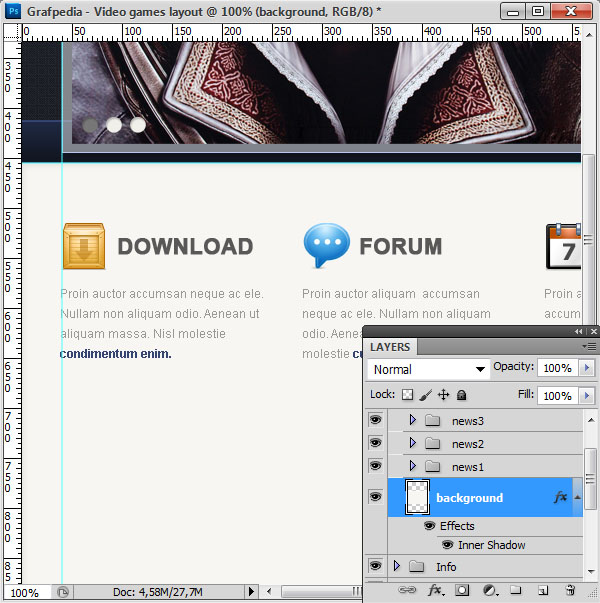Expand the Info group triangle
The image size is (600, 603).
397,565
